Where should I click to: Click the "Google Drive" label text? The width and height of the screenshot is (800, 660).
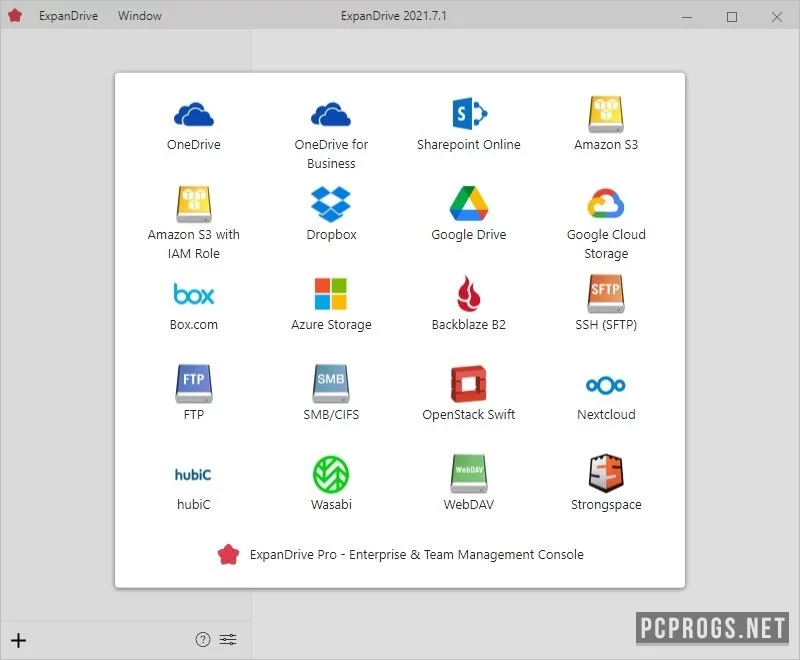(x=469, y=235)
